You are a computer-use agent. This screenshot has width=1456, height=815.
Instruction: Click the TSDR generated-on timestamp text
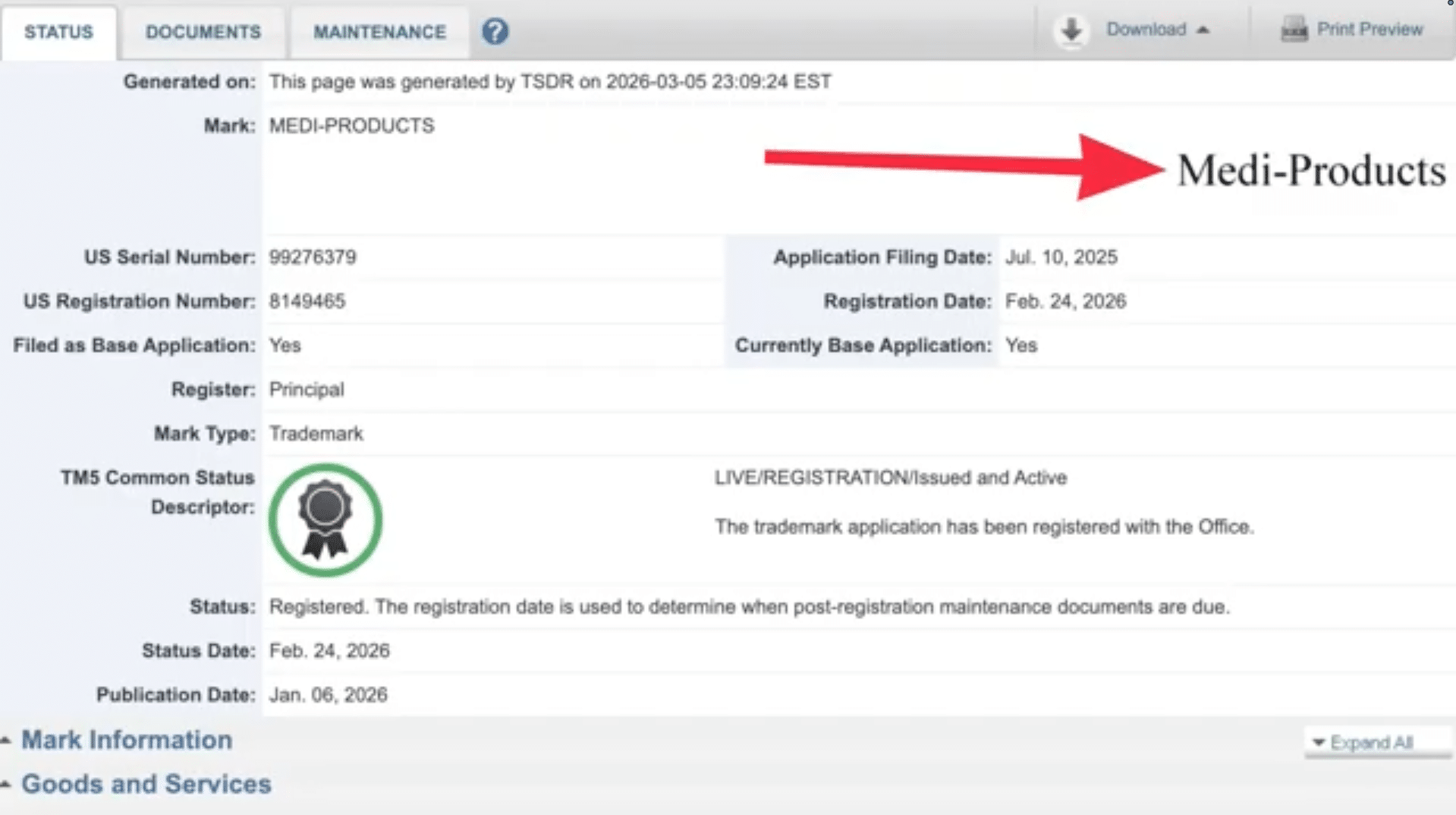click(550, 82)
